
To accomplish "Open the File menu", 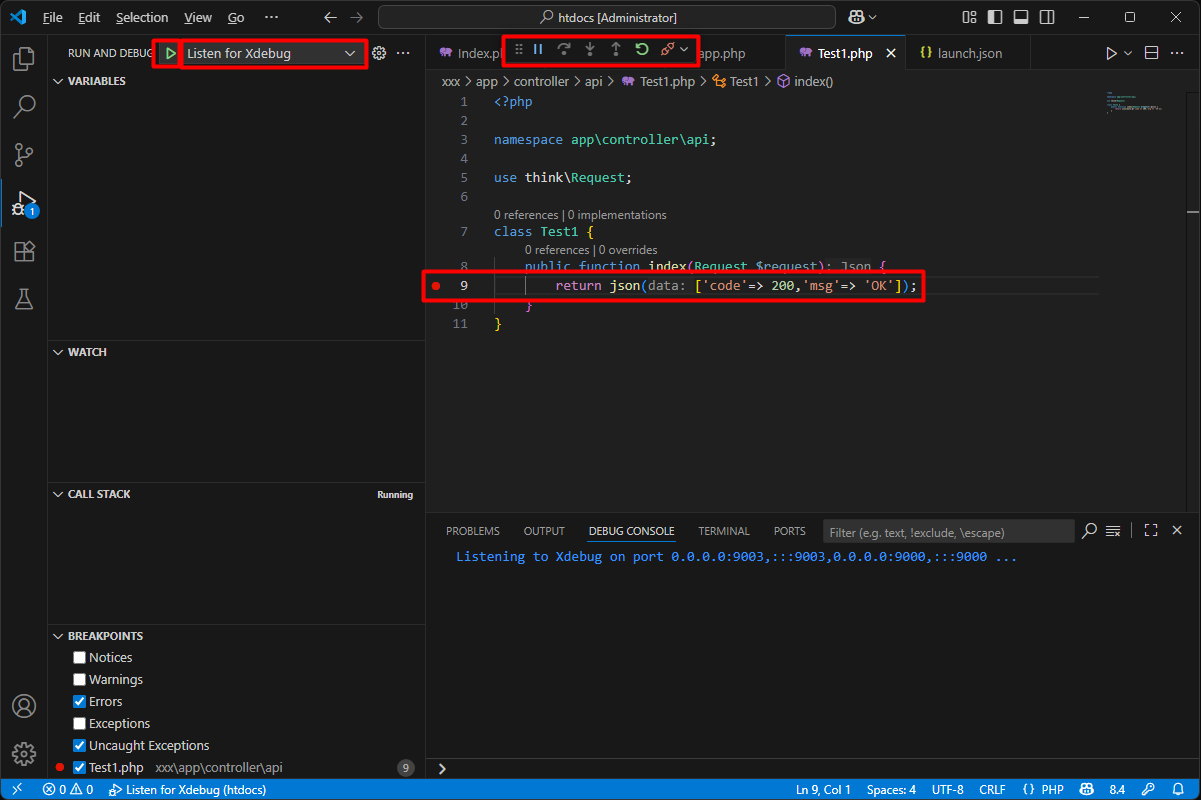I will [x=52, y=17].
